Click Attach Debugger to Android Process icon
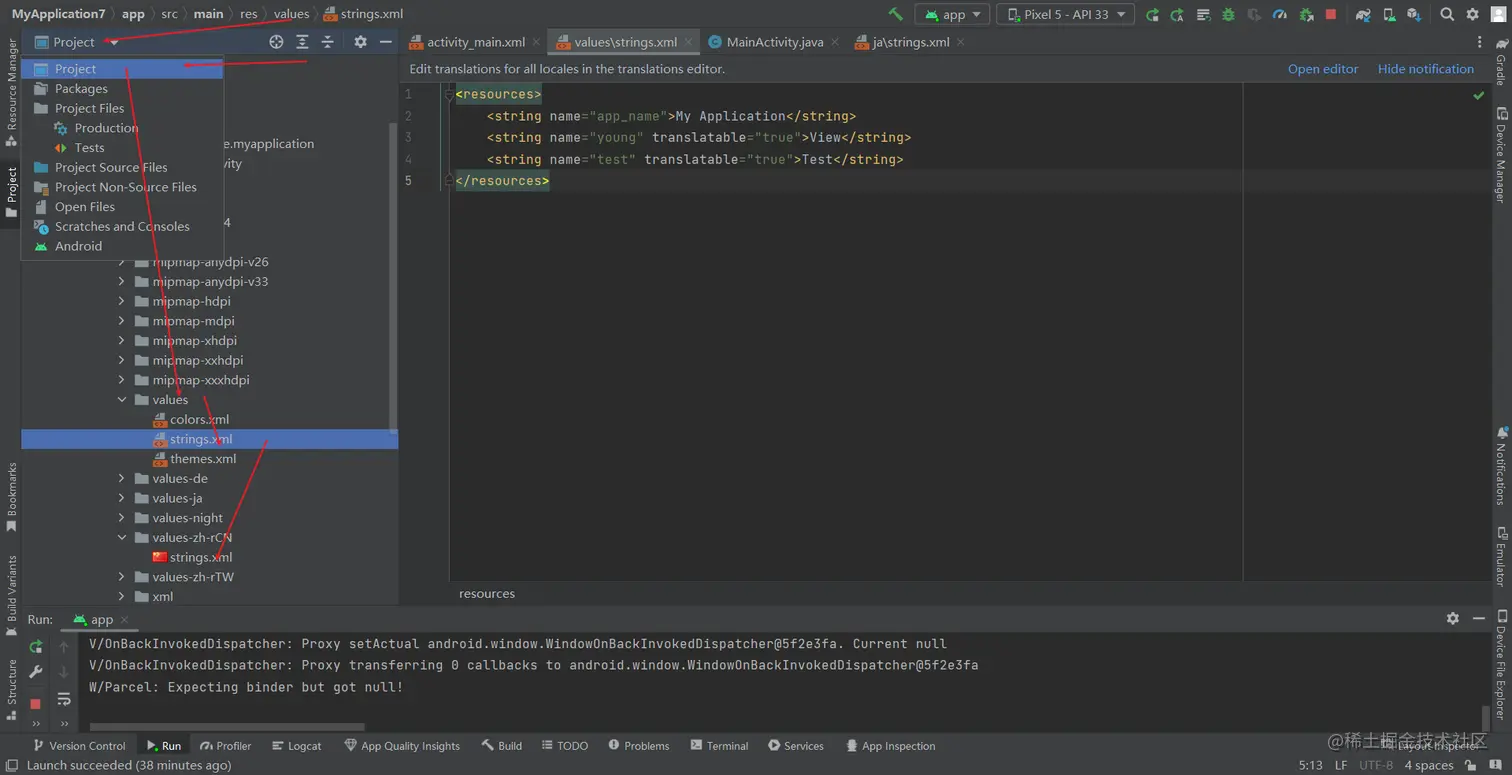 click(x=1306, y=14)
